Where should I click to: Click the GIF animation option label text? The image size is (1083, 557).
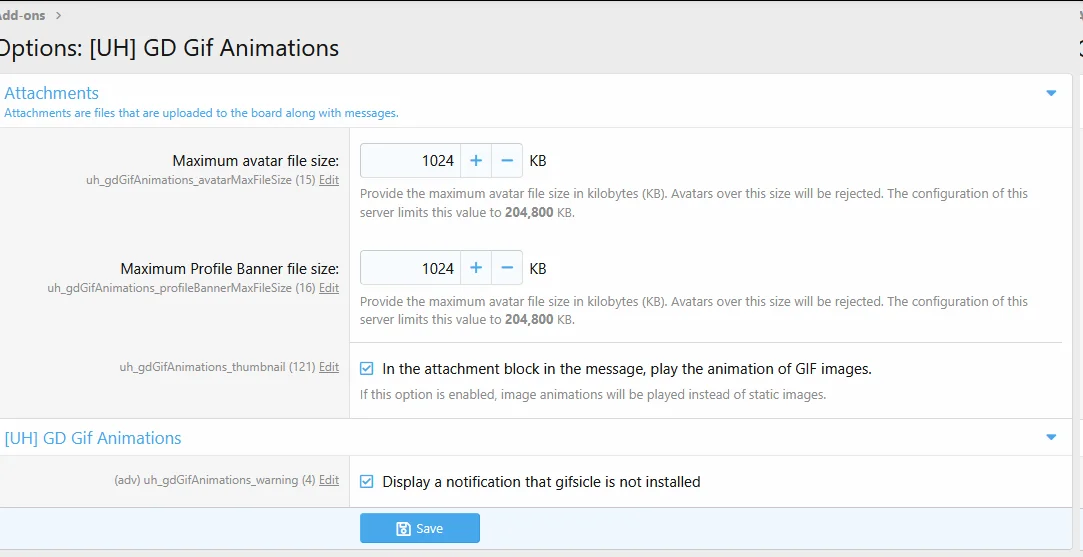point(627,369)
